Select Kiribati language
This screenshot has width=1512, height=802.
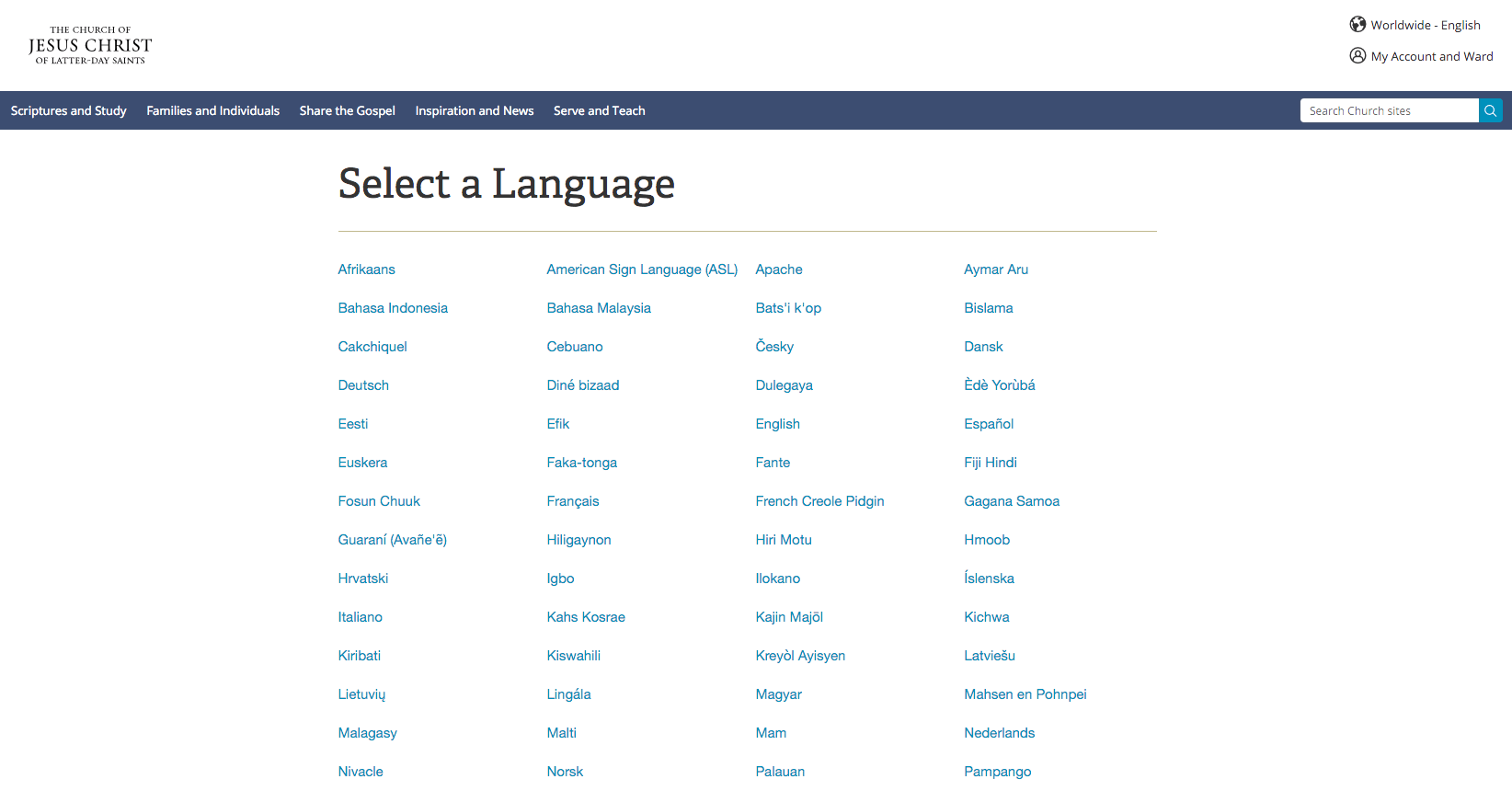[x=360, y=656]
